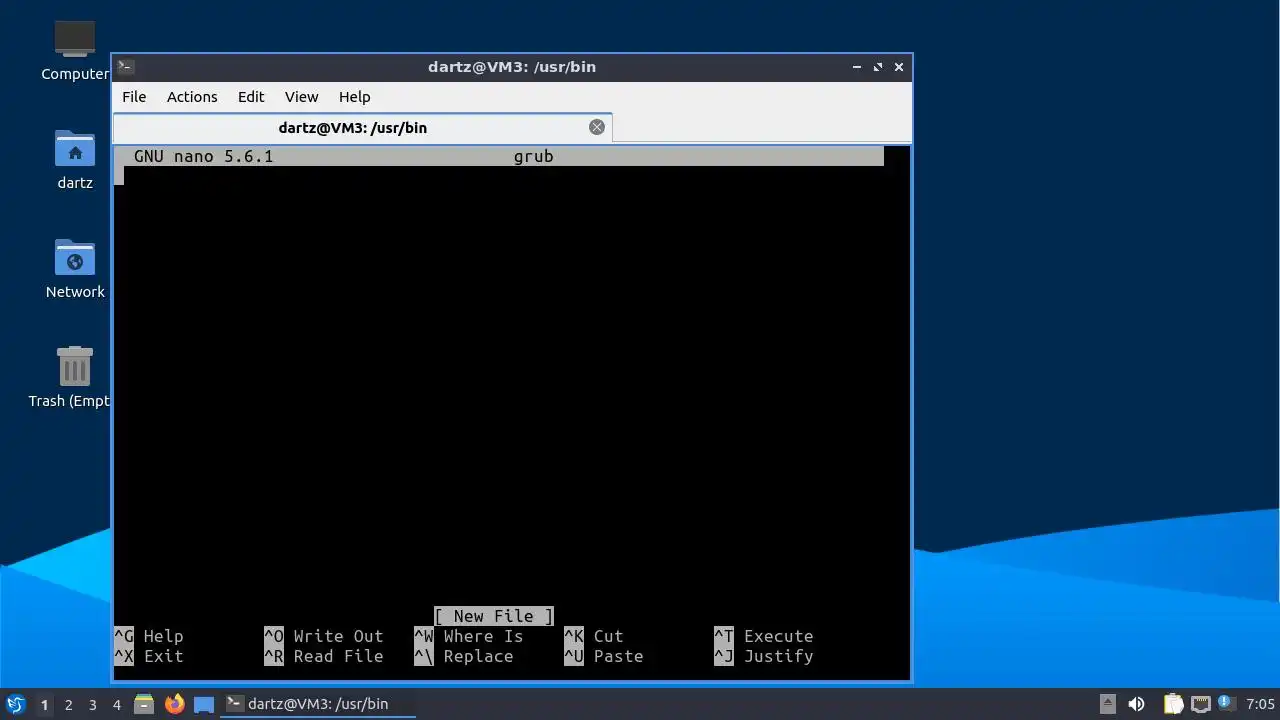
Task: Click the GNU nano 5.6.1 header text
Action: click(x=204, y=156)
